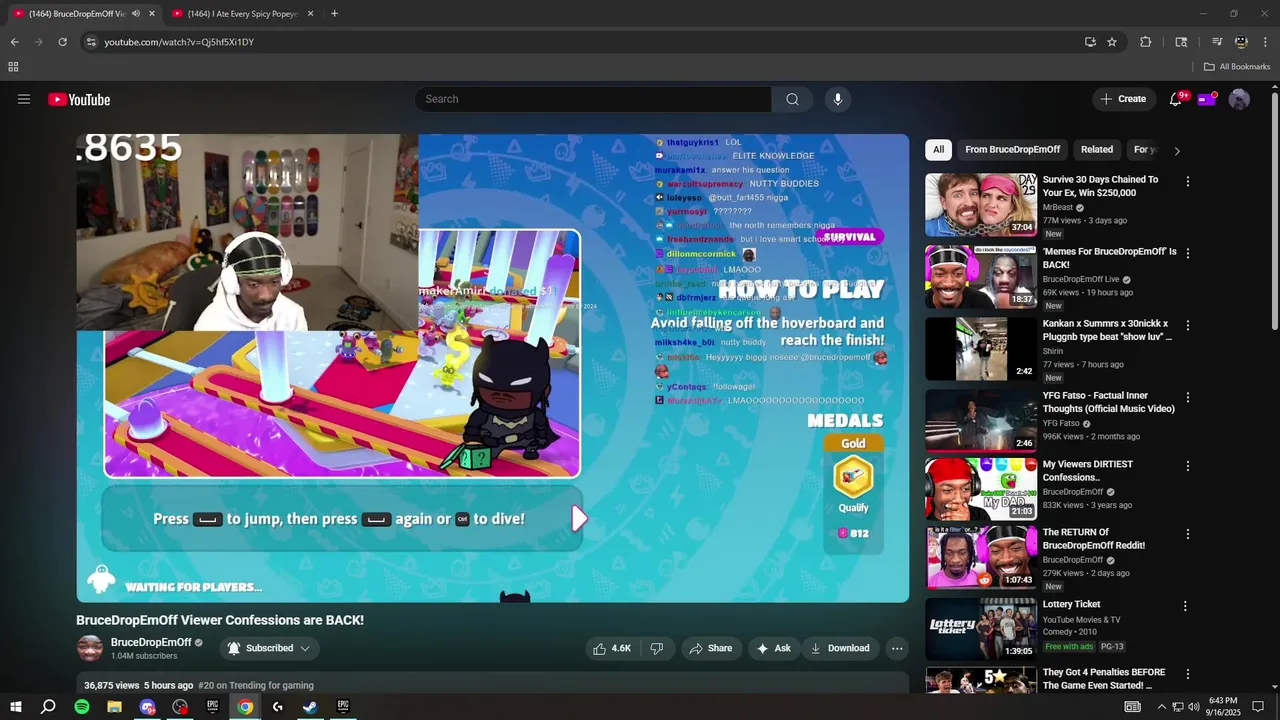Viewport: 1280px width, 720px height.
Task: Open Lottery Ticket movie title
Action: pos(1071,604)
